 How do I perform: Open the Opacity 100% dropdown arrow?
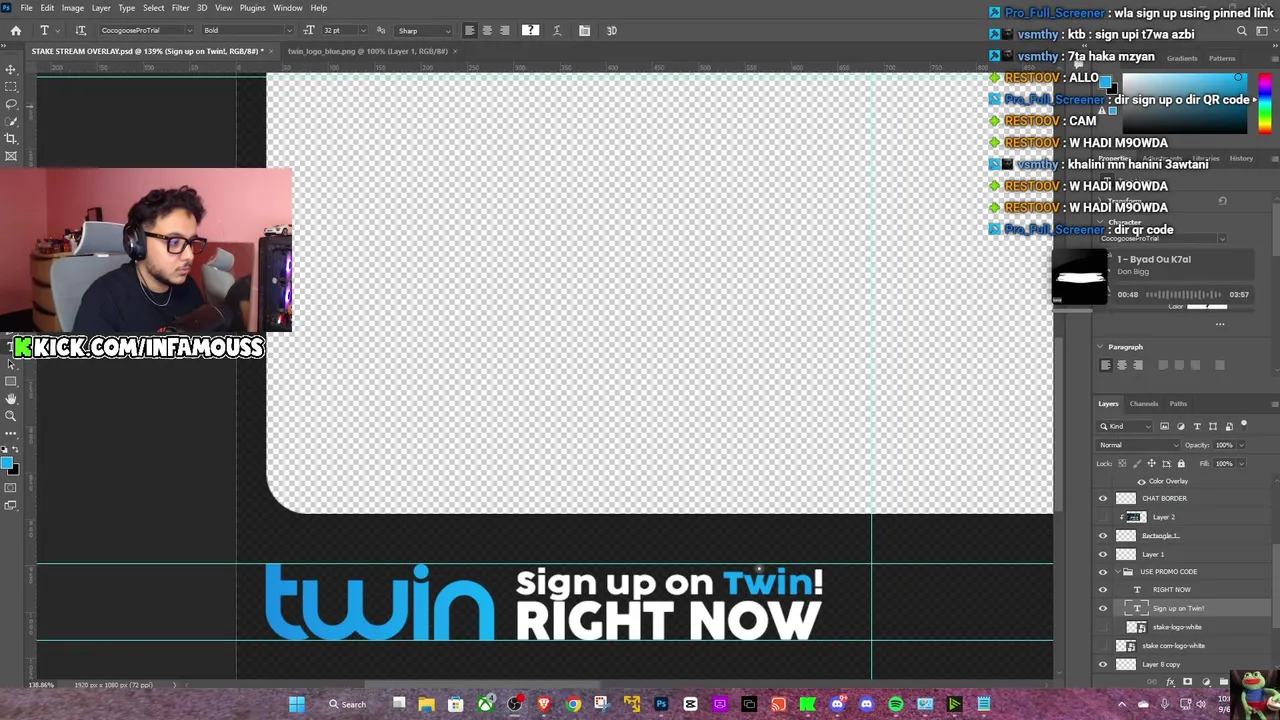click(x=1241, y=445)
